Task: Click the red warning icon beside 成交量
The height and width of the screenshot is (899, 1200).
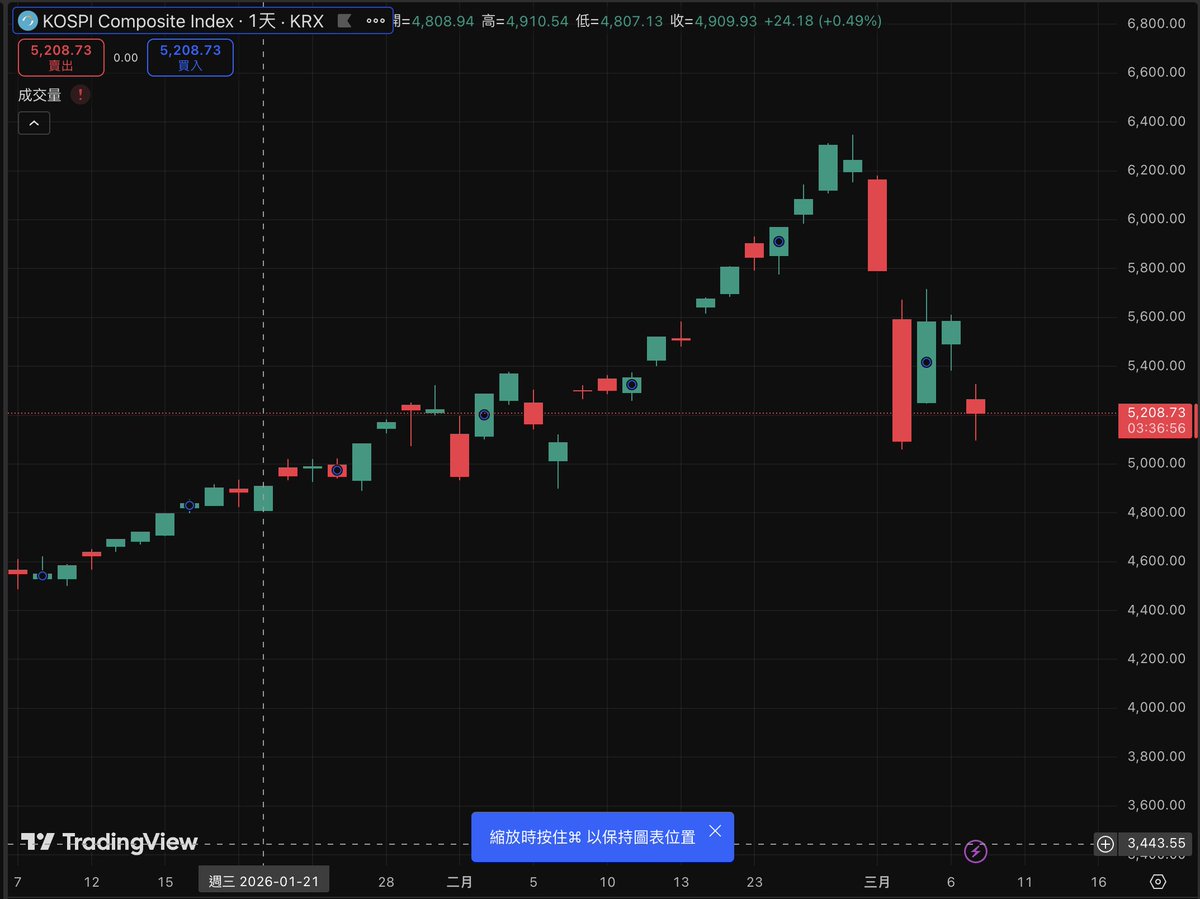Action: click(x=80, y=94)
